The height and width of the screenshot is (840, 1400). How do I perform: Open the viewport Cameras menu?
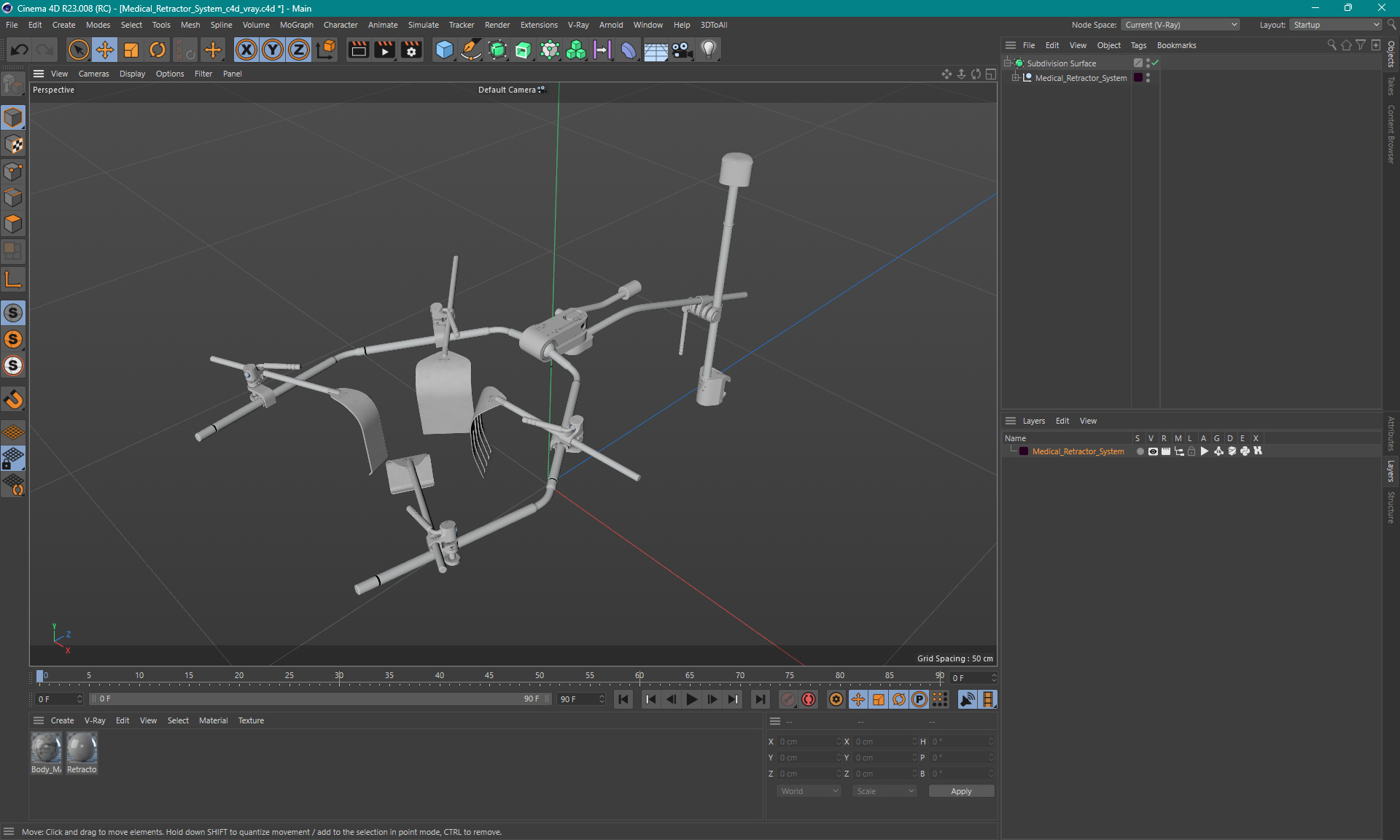tap(93, 74)
